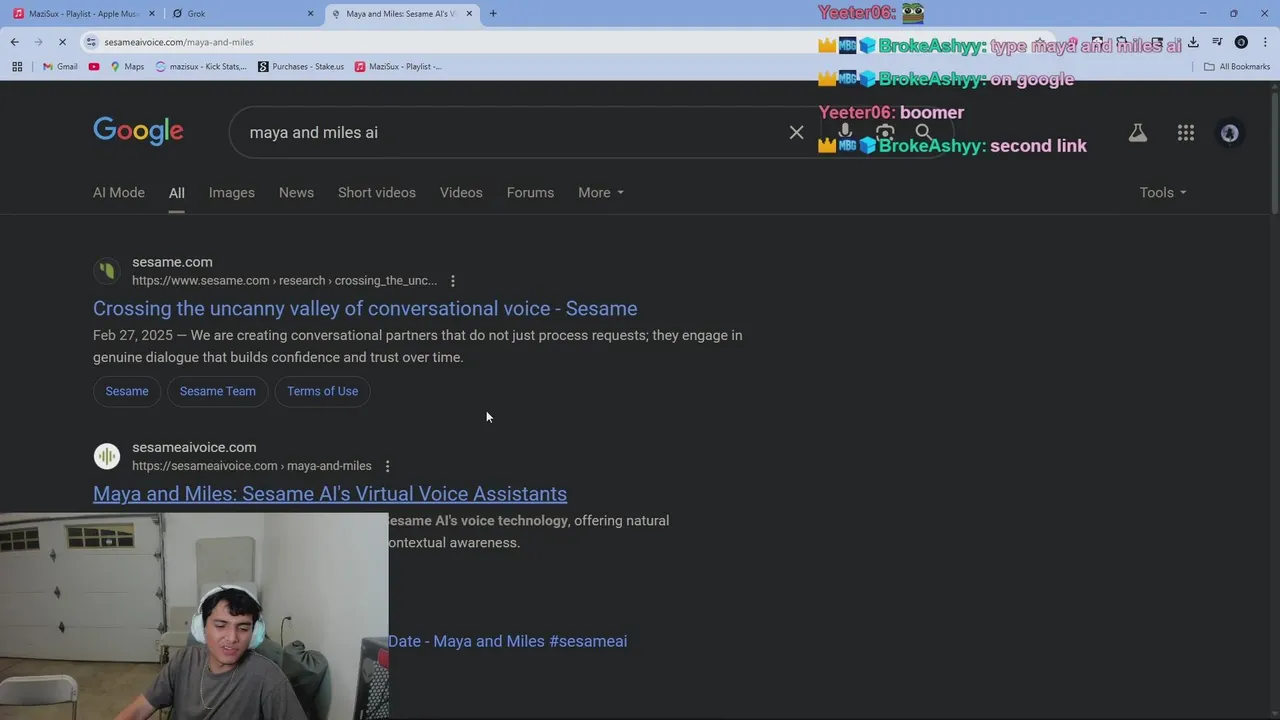
Task: Submit the search with magnifier icon
Action: coord(924,132)
